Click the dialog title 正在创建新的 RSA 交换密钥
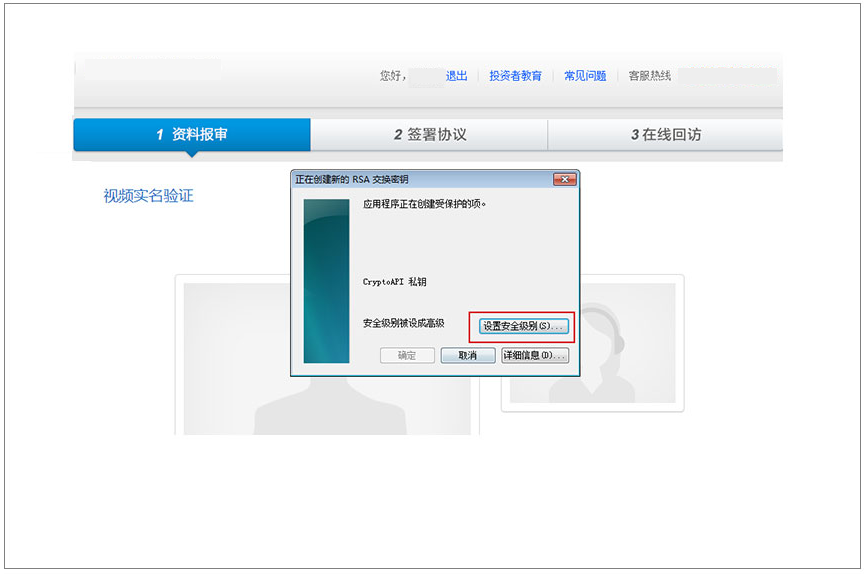 click(x=352, y=180)
